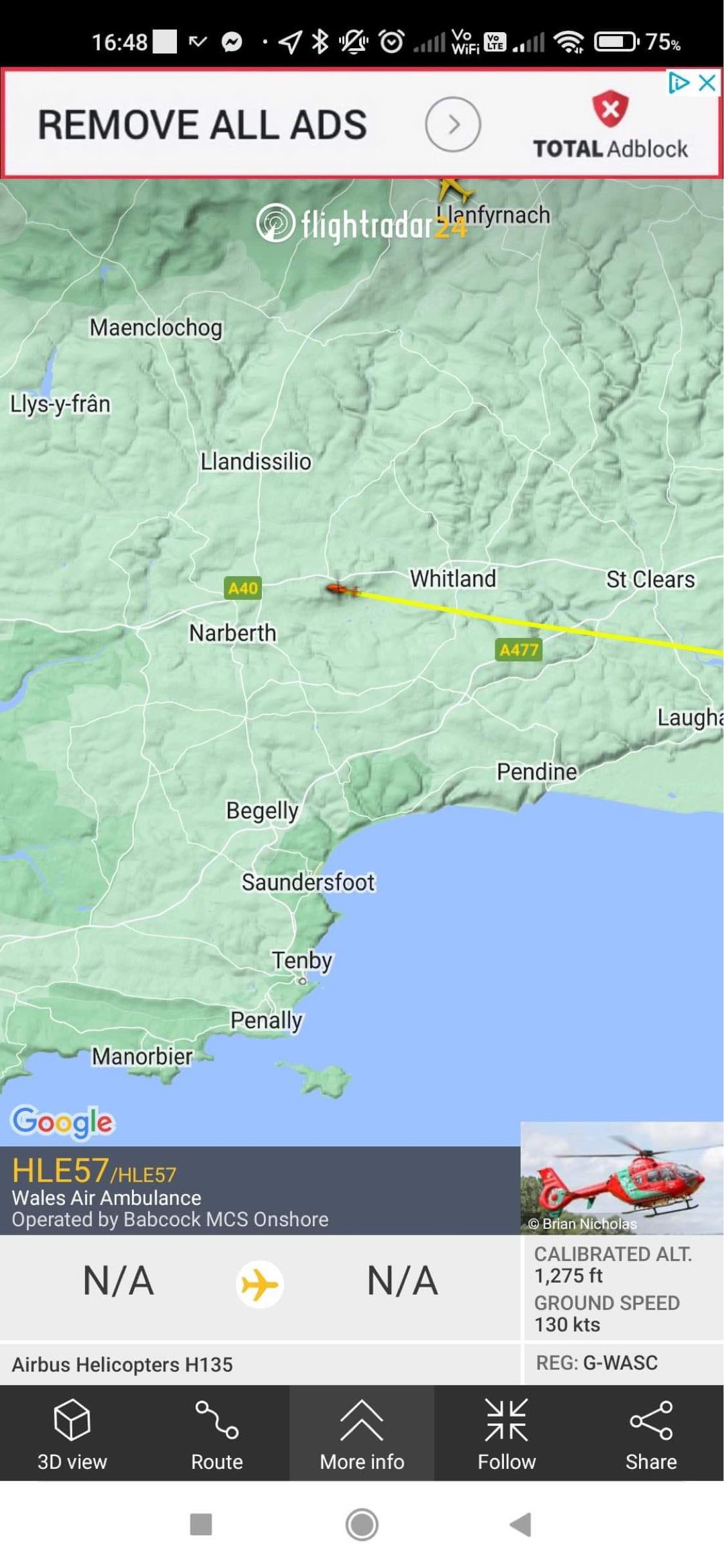Select the yellow plane near Llanfyrnach
The width and height of the screenshot is (724, 1568).
(x=454, y=190)
